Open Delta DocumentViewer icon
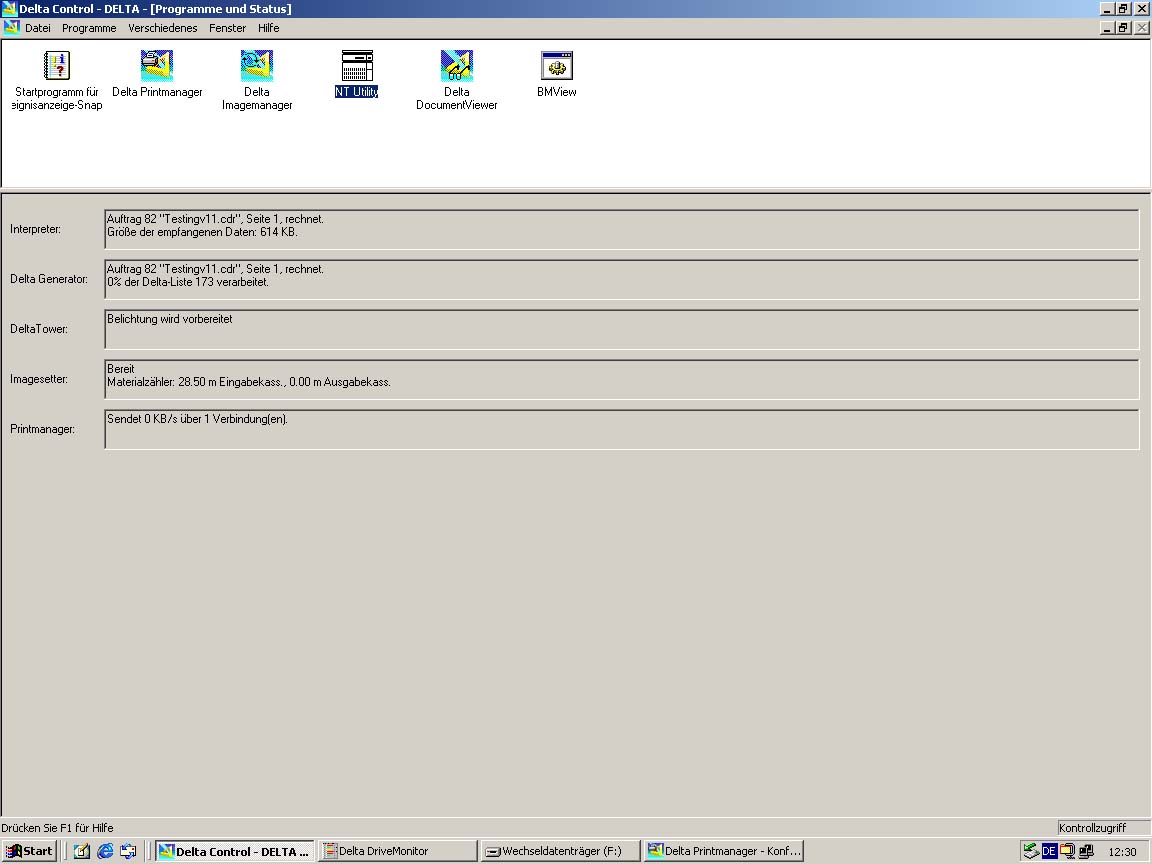Screen dimensions: 1152x864 (456, 66)
